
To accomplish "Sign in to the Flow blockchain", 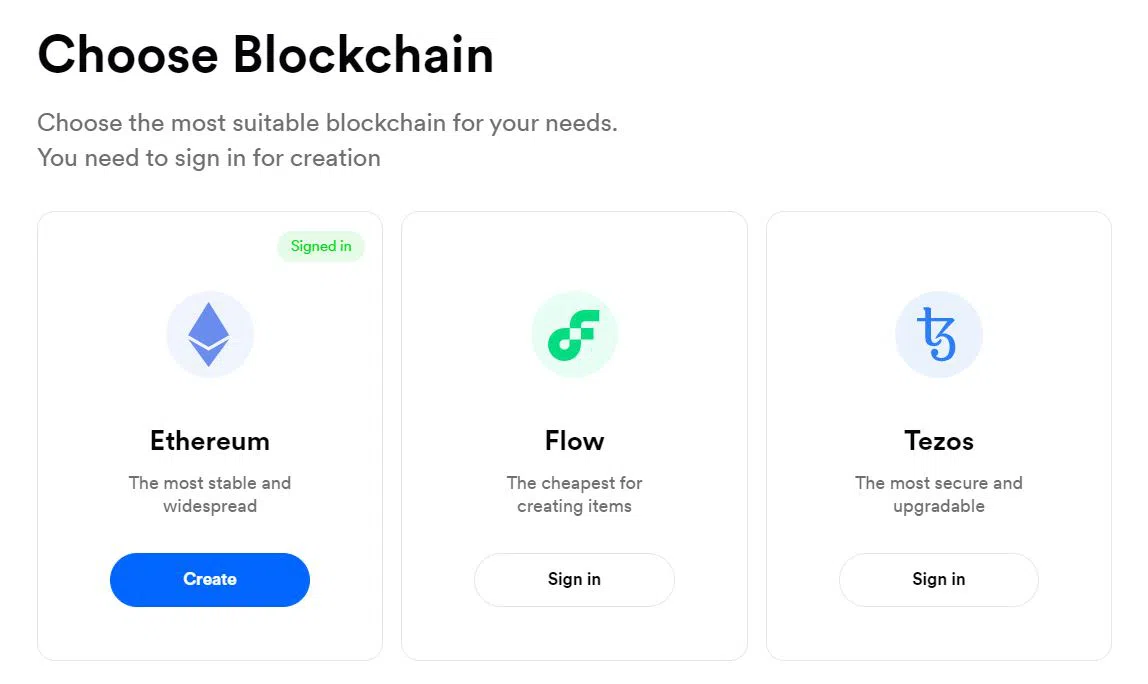I will coord(574,579).
